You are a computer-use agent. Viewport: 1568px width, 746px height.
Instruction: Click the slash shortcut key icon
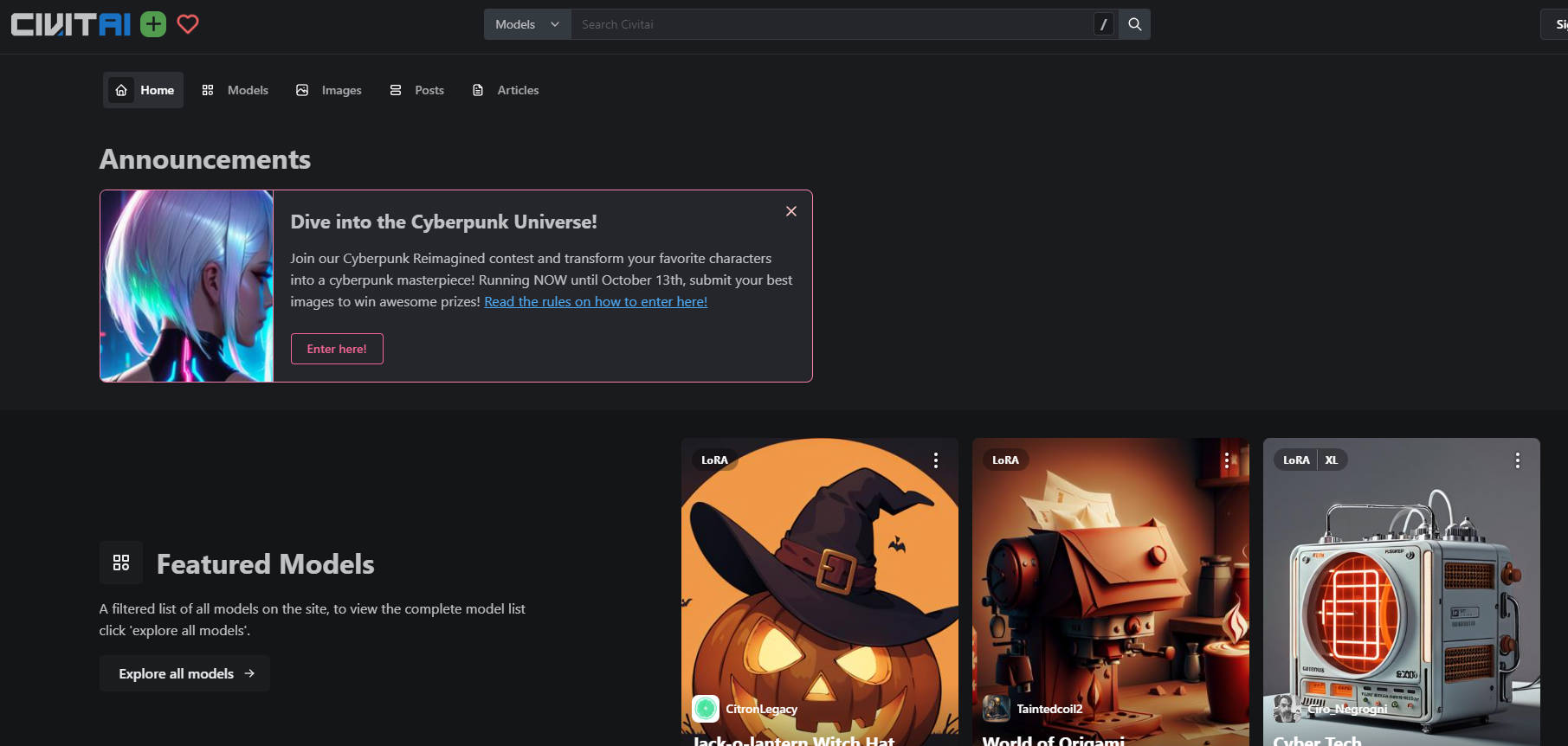[1103, 24]
